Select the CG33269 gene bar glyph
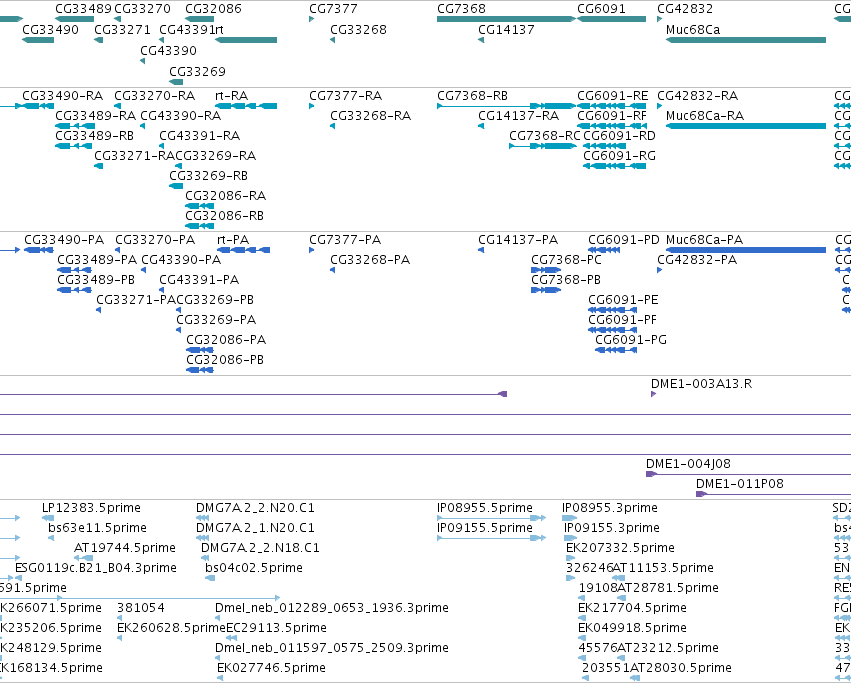Viewport: 851px width, 683px height. coord(176,82)
